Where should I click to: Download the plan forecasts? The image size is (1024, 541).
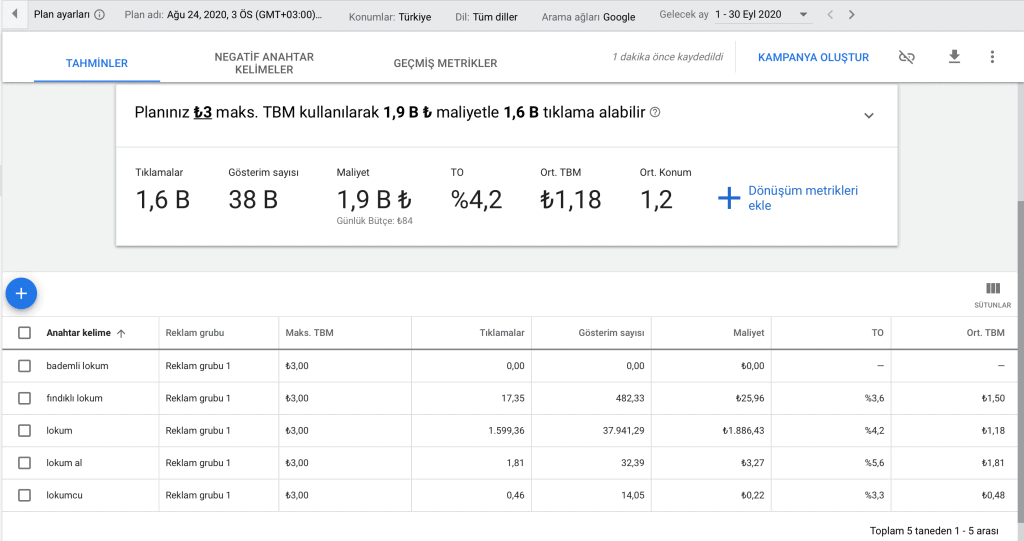point(954,57)
